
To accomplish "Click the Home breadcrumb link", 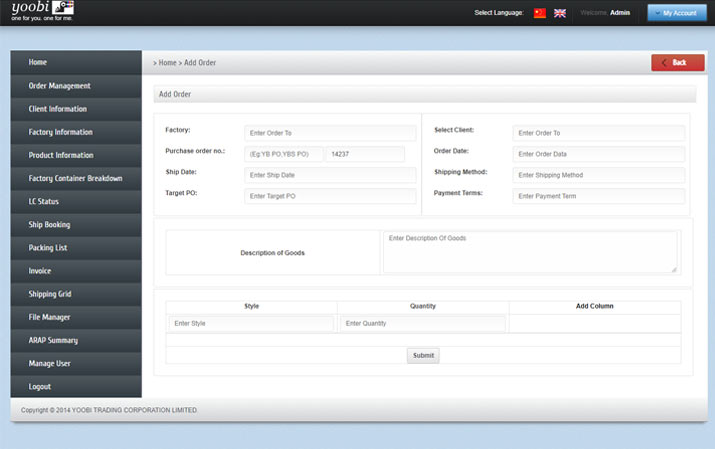I will (x=167, y=63).
